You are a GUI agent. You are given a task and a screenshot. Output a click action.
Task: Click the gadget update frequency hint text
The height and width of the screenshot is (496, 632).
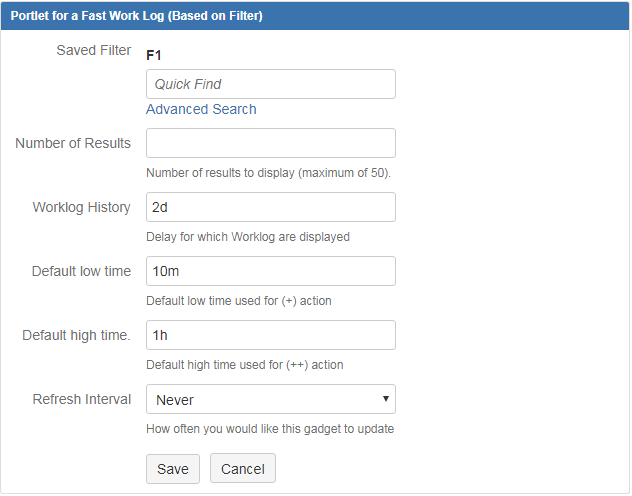pos(270,429)
